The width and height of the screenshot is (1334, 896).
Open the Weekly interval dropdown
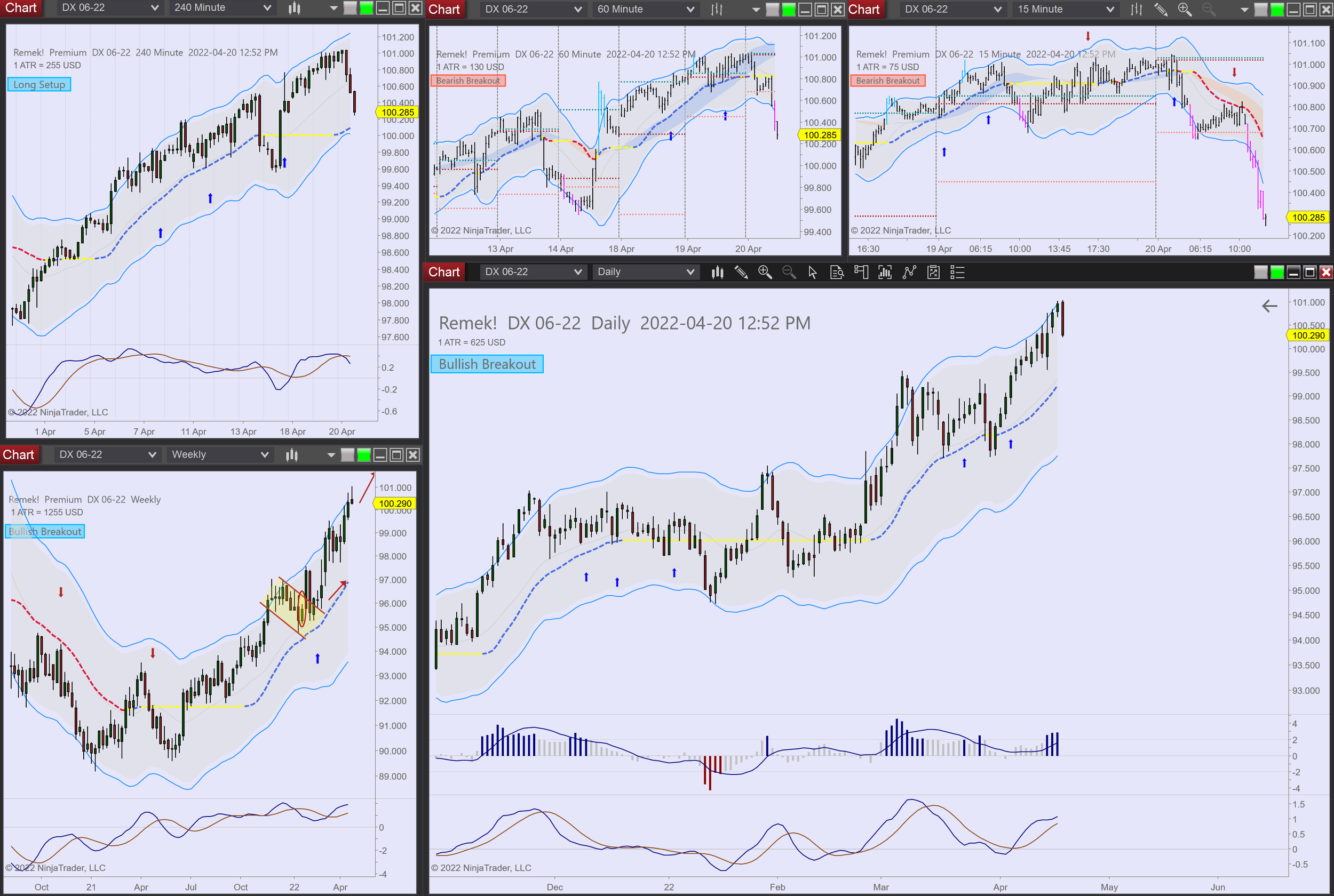[x=219, y=455]
